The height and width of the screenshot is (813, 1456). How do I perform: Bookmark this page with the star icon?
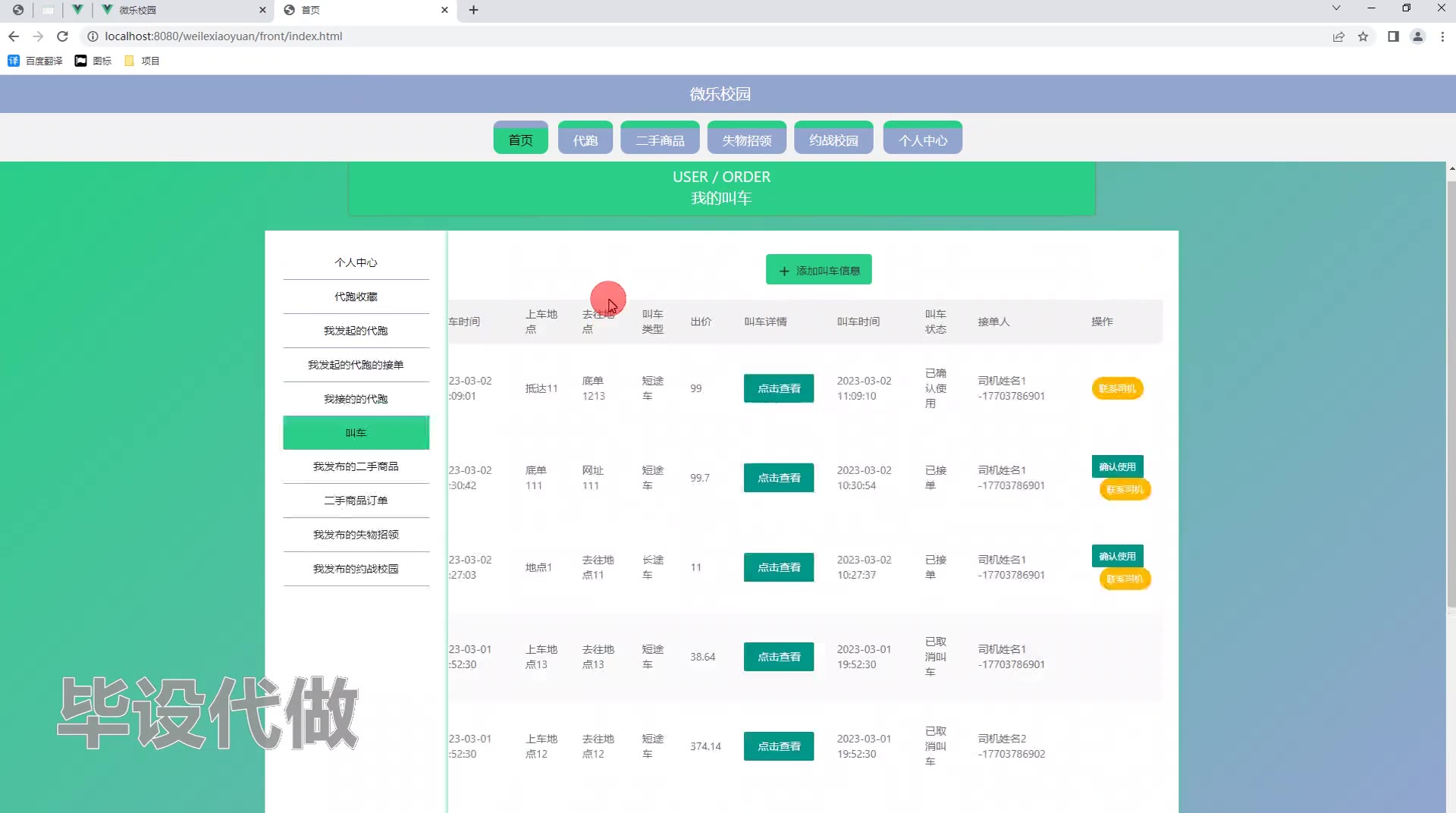pos(1363,36)
